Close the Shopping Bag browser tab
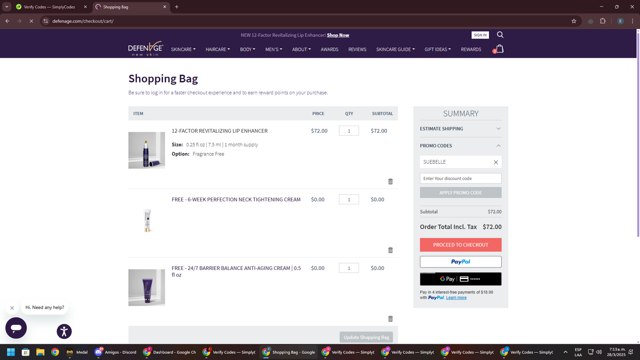 (164, 7)
